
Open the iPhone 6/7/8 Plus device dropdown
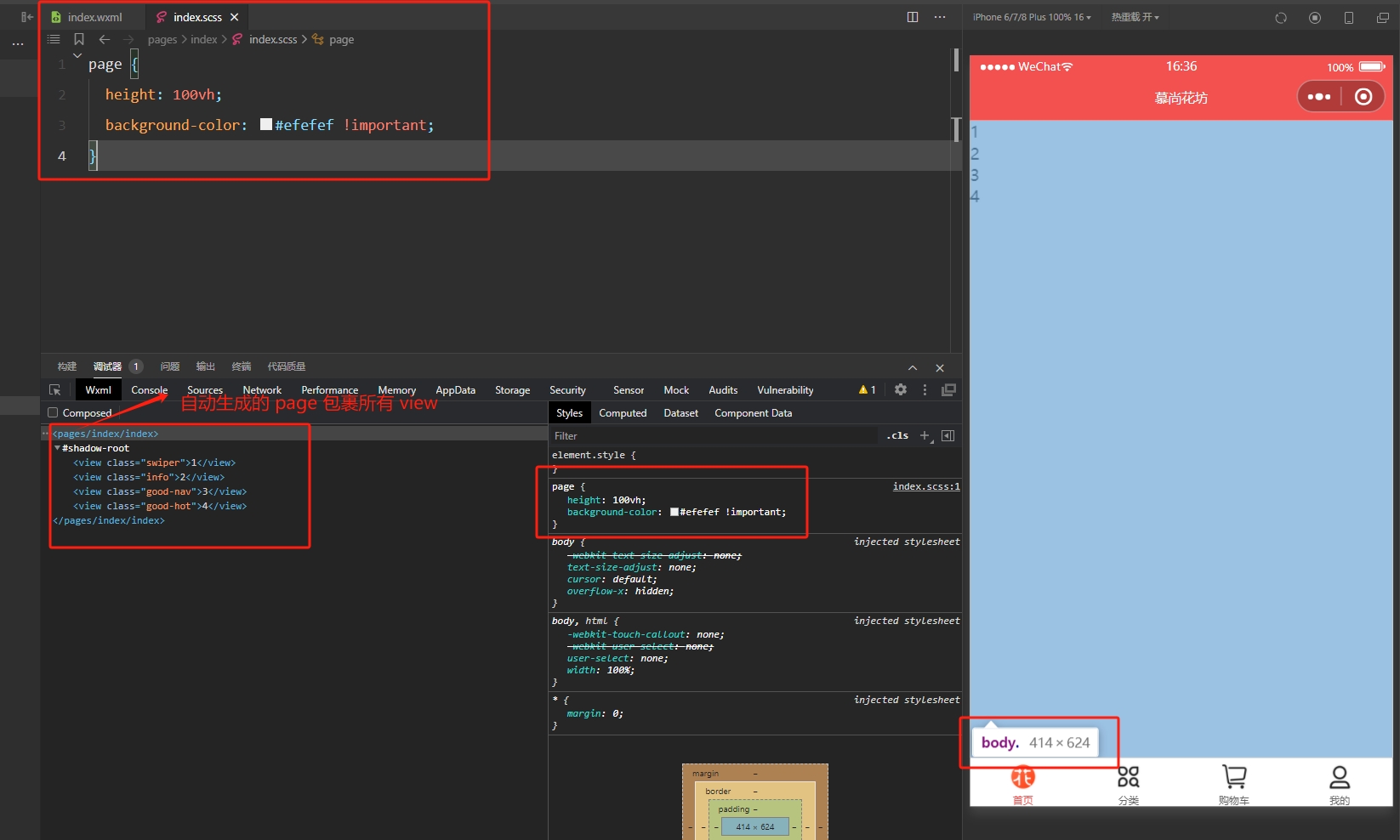[x=1032, y=17]
